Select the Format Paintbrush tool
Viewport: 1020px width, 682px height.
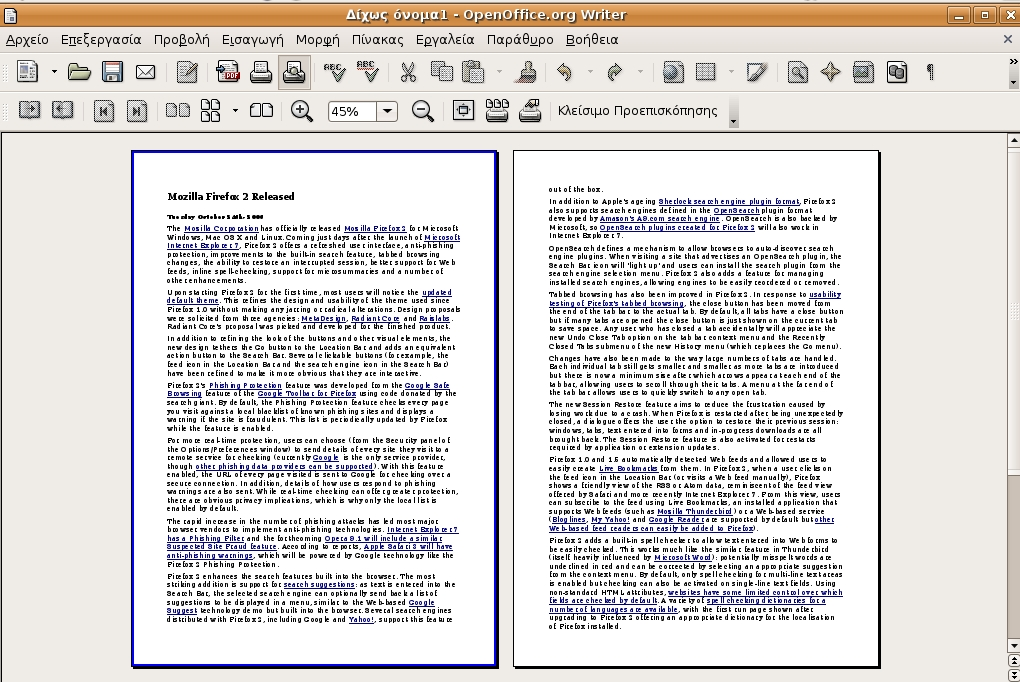pyautogui.click(x=526, y=72)
